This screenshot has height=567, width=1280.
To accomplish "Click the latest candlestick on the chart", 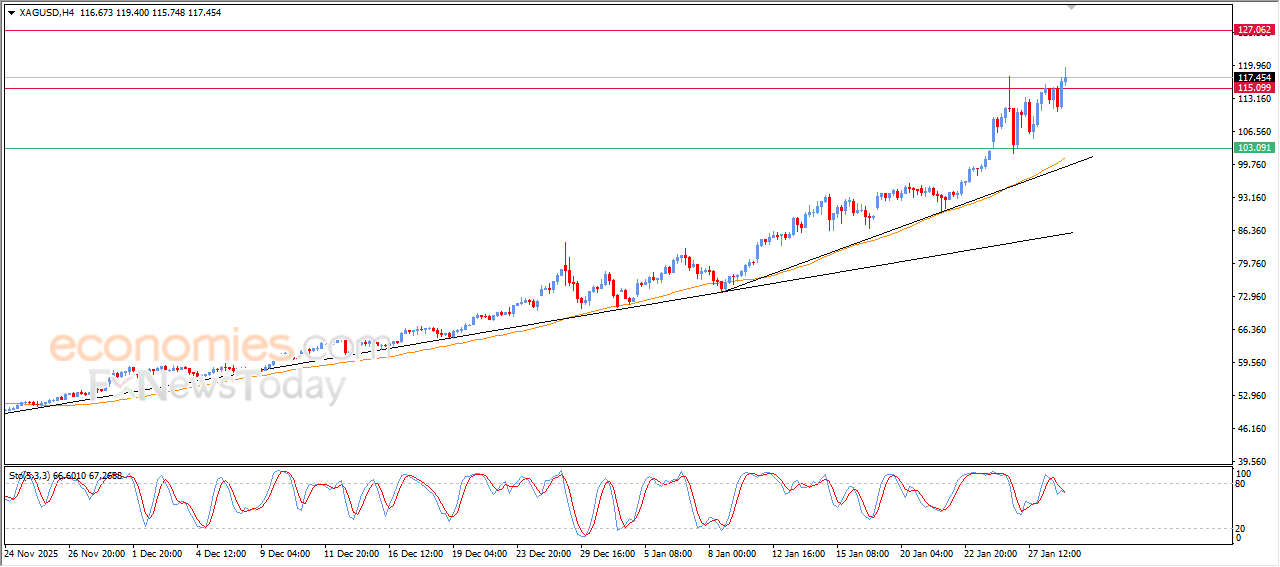I will point(1066,78).
